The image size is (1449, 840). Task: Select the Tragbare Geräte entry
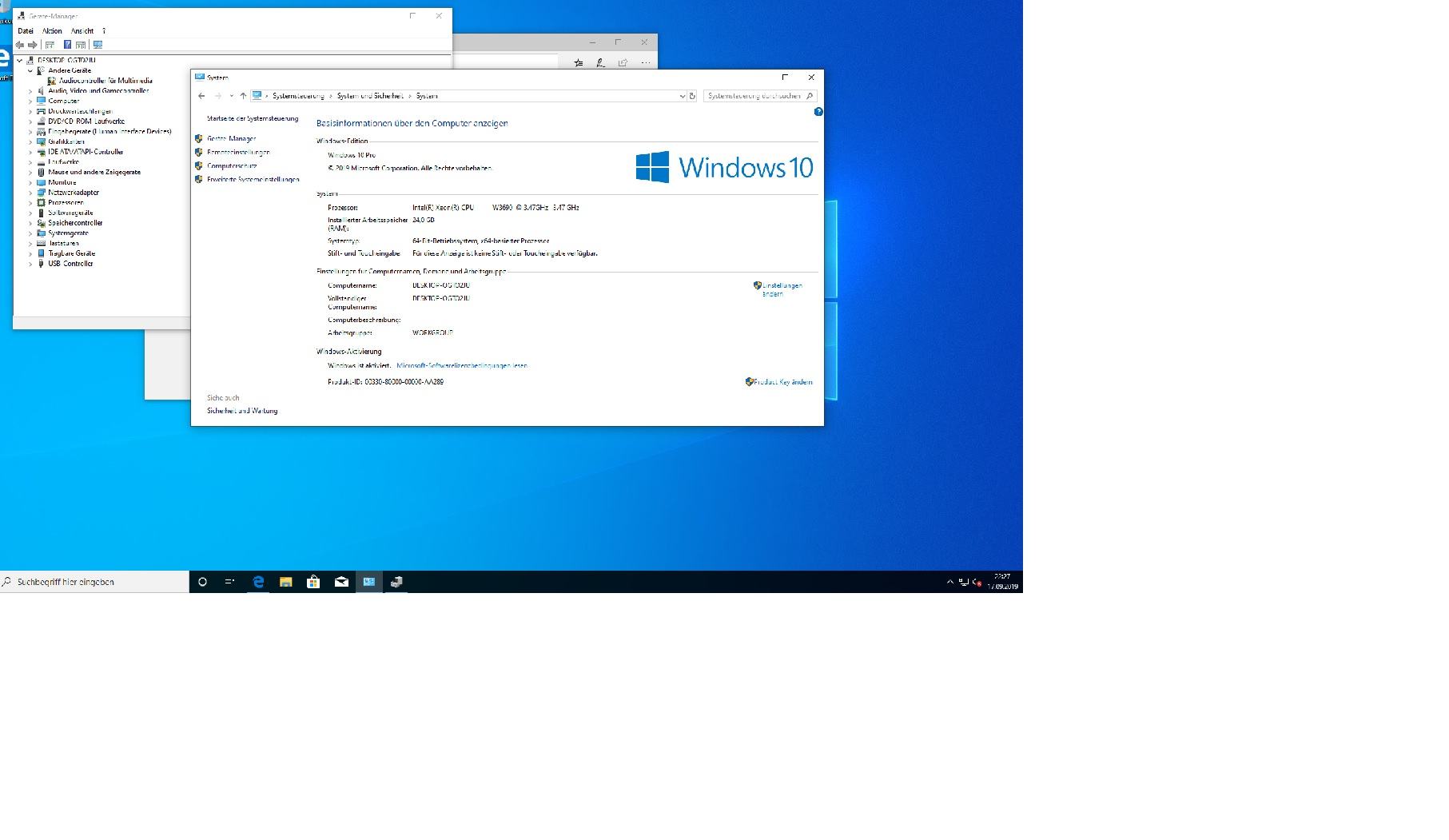coord(71,253)
